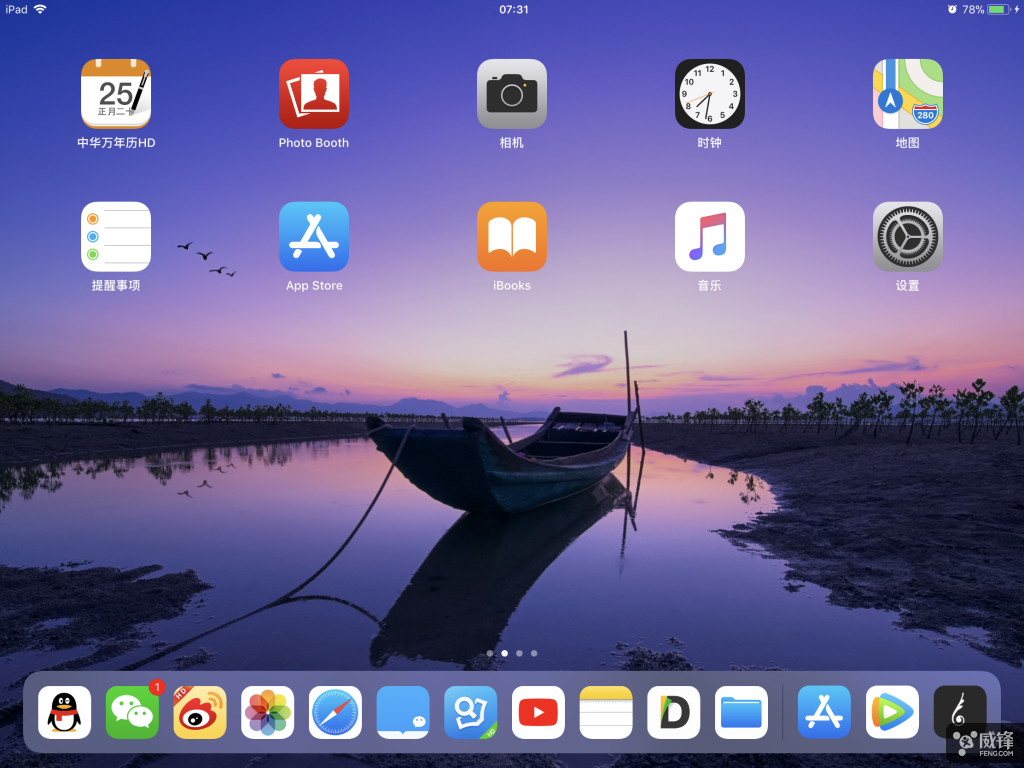The image size is (1024, 768).
Task: Launch the iBooks app
Action: (512, 237)
